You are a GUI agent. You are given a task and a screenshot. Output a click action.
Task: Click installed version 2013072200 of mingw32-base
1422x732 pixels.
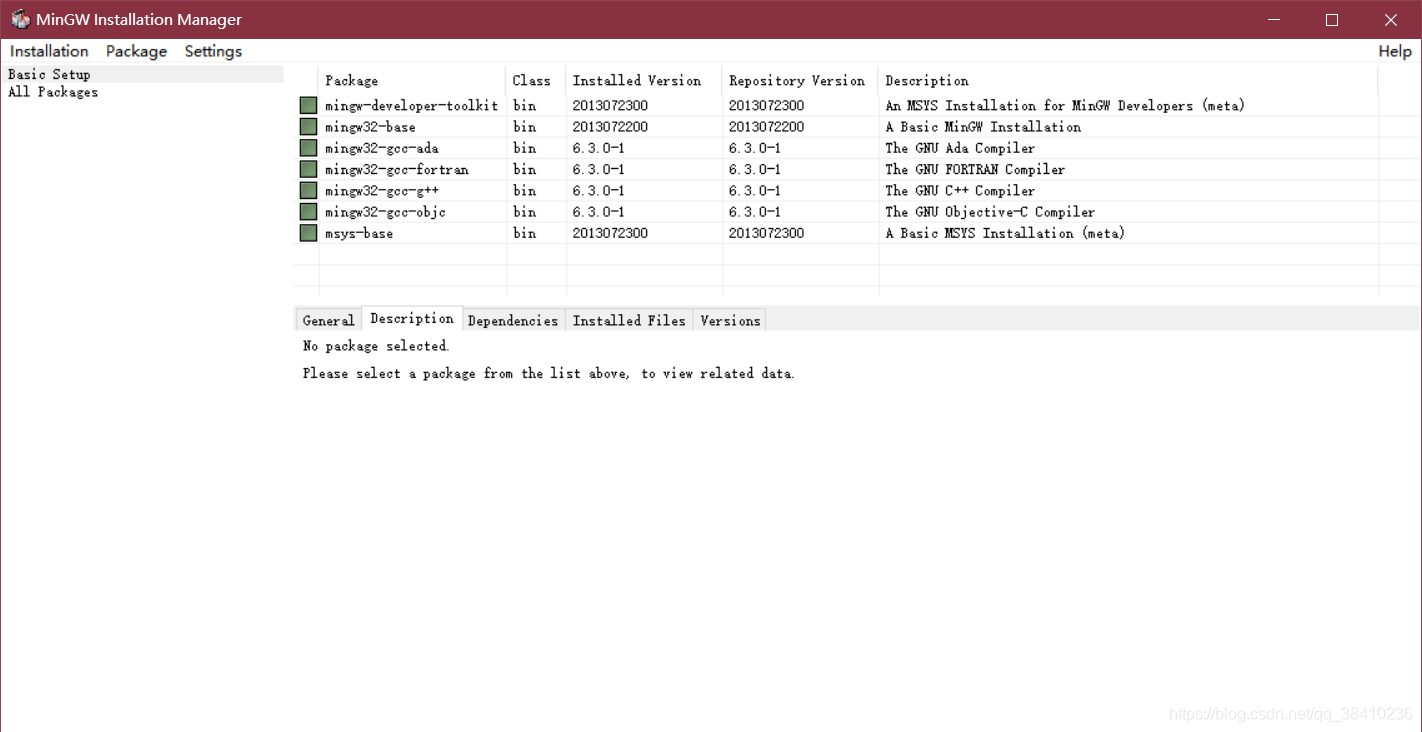(x=610, y=127)
